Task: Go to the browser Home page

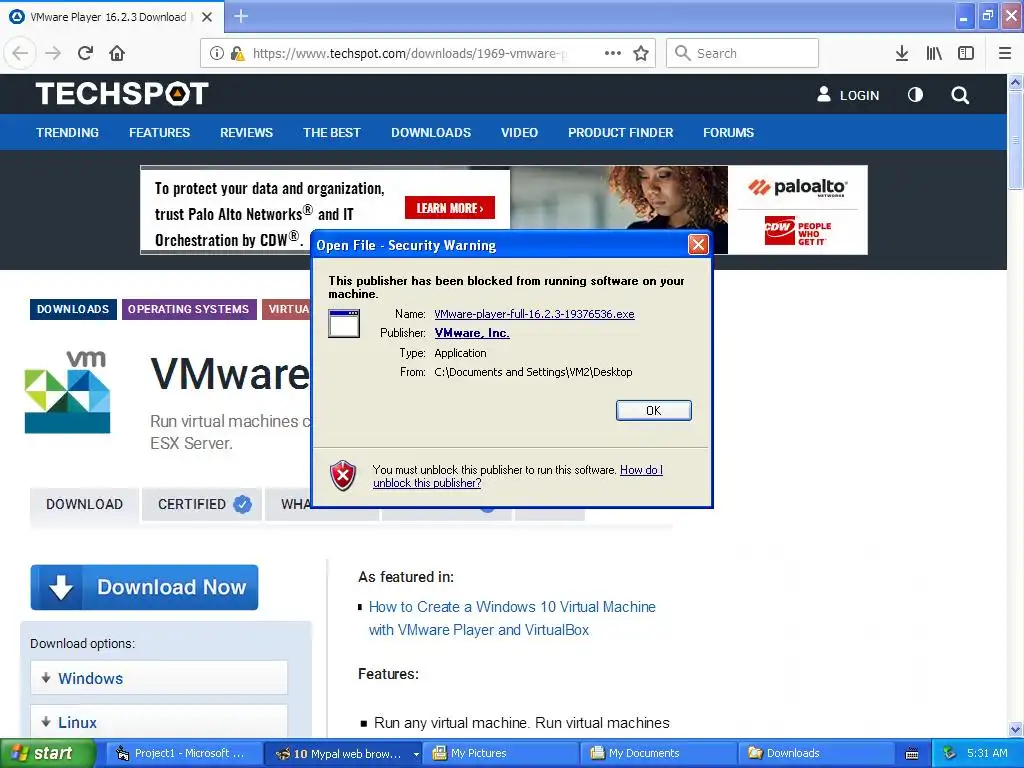Action: click(x=117, y=54)
